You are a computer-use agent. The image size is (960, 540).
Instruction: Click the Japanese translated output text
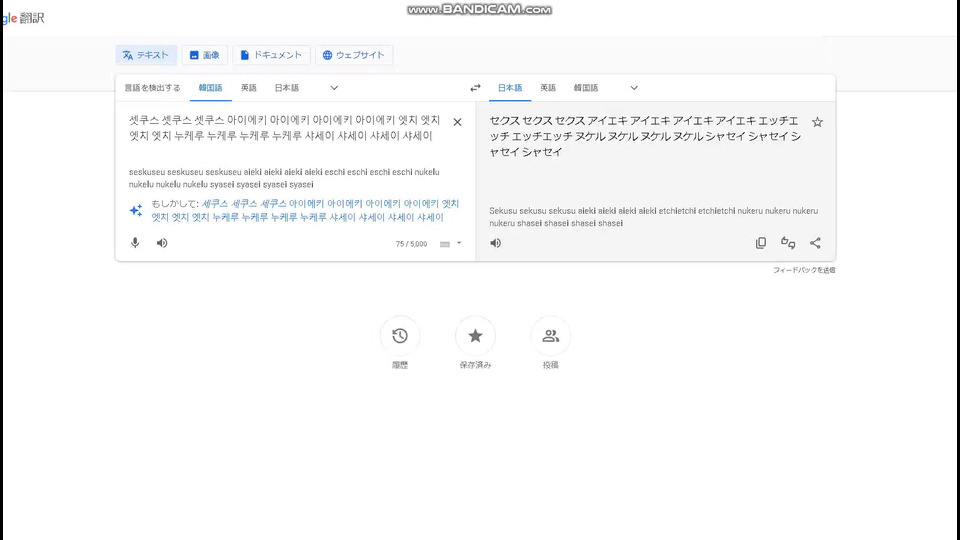tap(645, 136)
